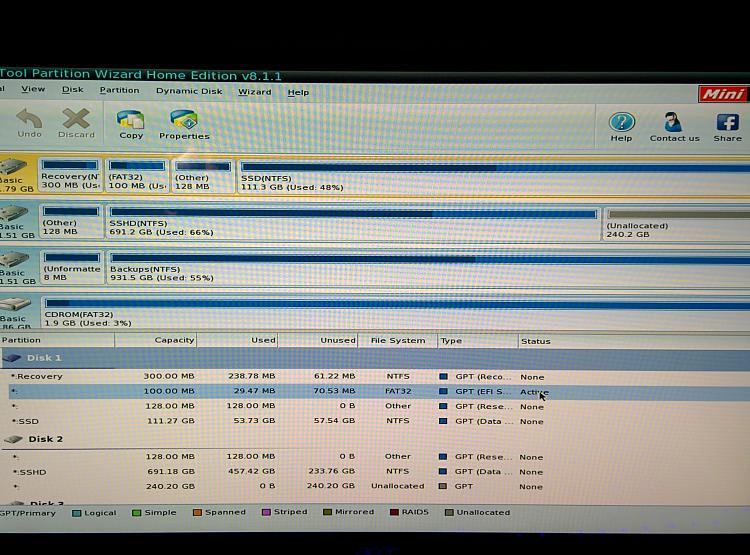Image resolution: width=750 pixels, height=555 pixels.
Task: Select the Backups(NTFS) 931.5 GB partition block
Action: click(428, 269)
